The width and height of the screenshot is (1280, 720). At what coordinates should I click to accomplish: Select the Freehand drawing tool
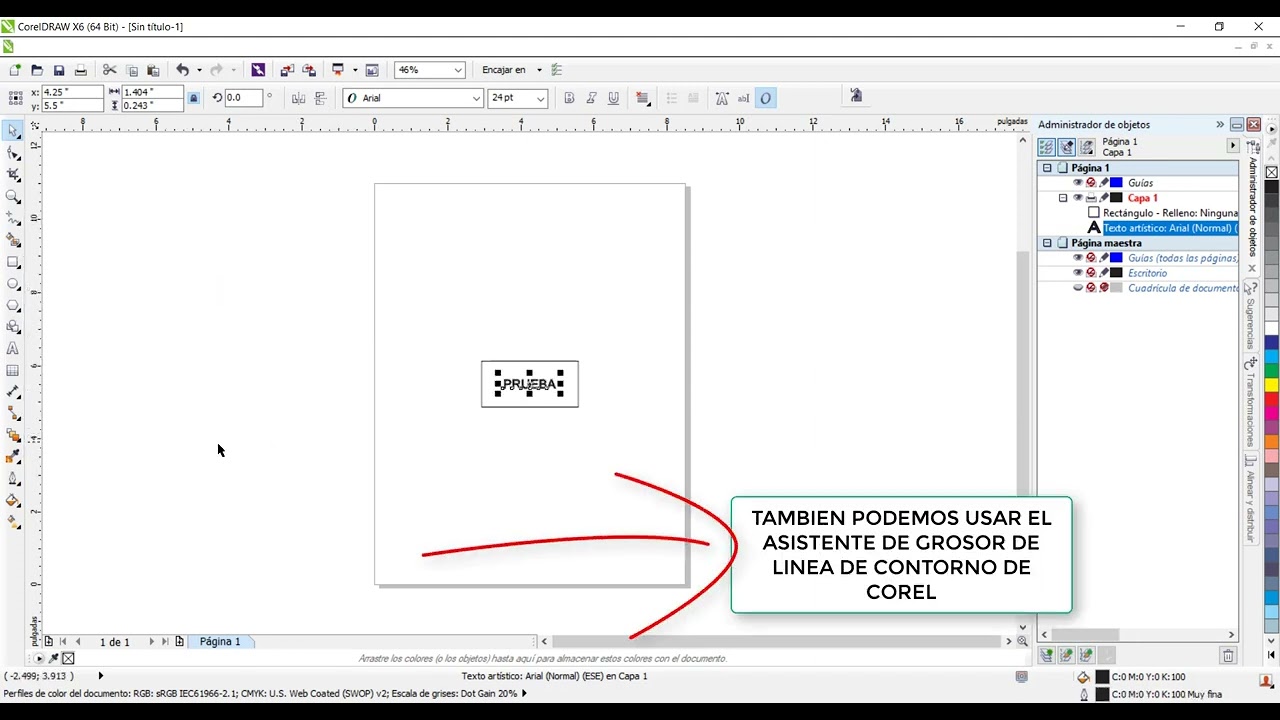[13, 218]
